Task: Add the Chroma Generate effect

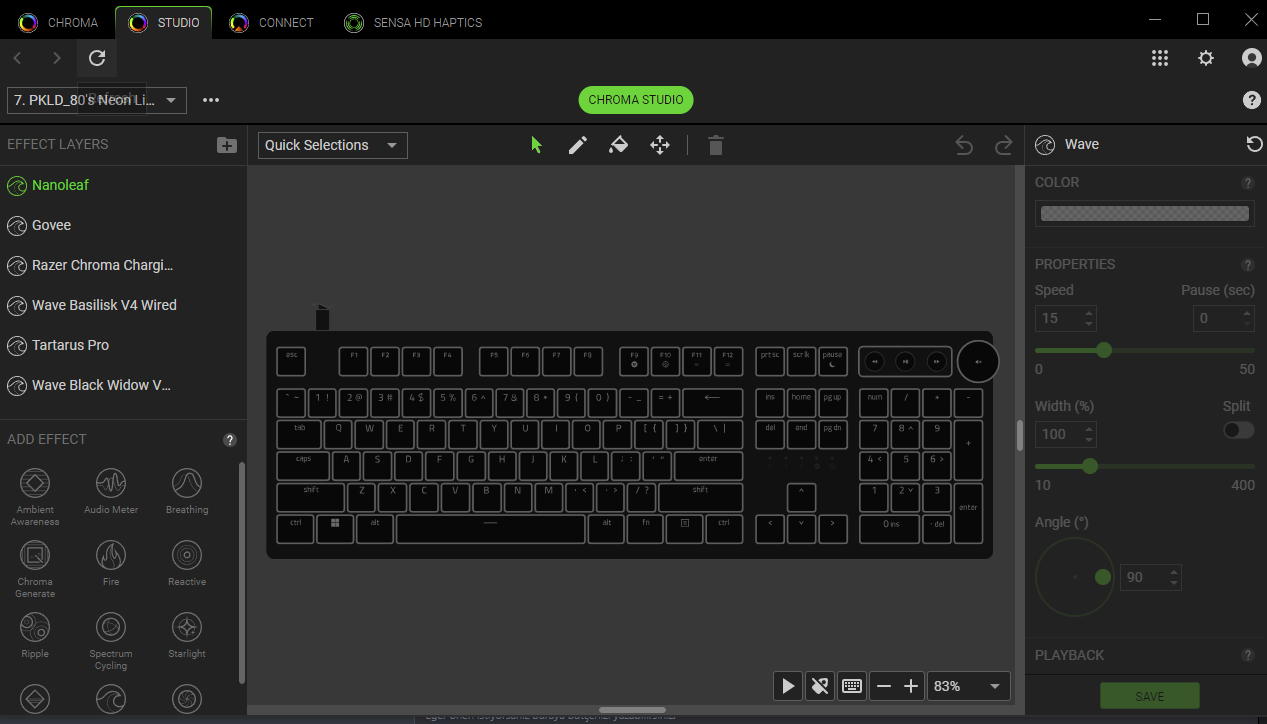Action: pos(35,568)
